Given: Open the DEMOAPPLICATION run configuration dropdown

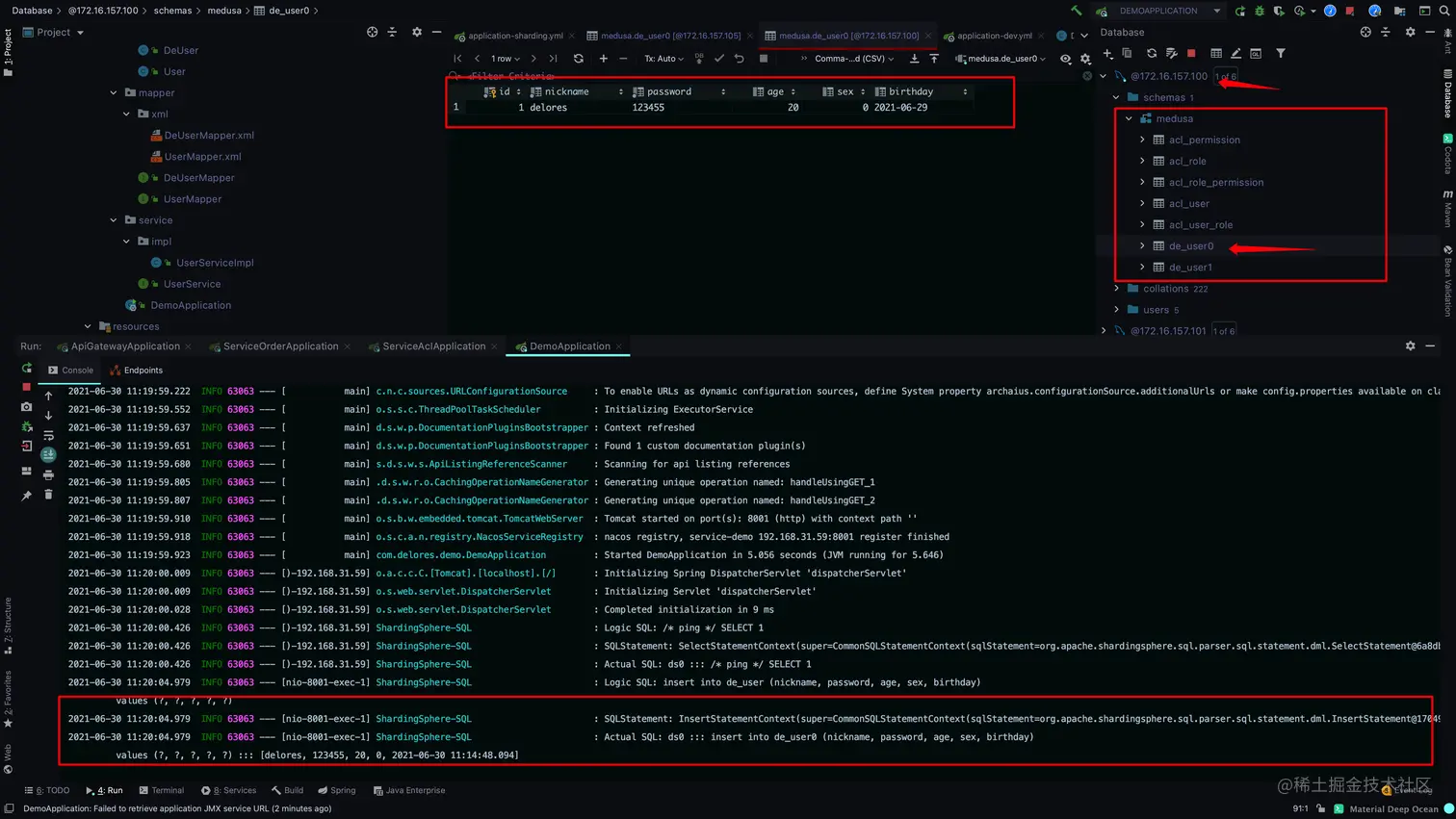Looking at the screenshot, I should [1159, 11].
